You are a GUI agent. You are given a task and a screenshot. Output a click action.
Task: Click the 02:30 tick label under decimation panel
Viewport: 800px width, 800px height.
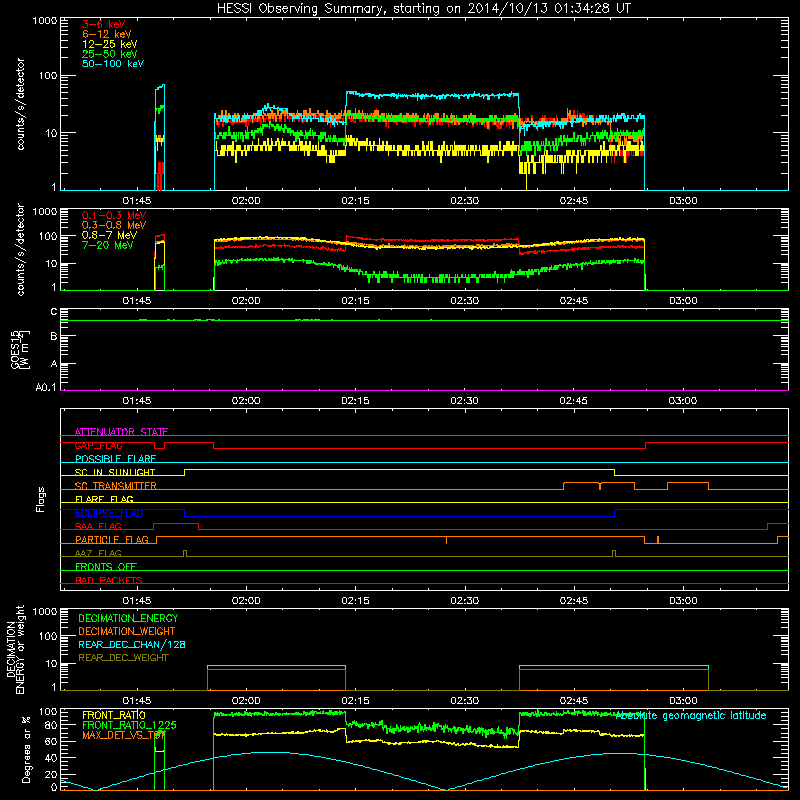click(464, 701)
